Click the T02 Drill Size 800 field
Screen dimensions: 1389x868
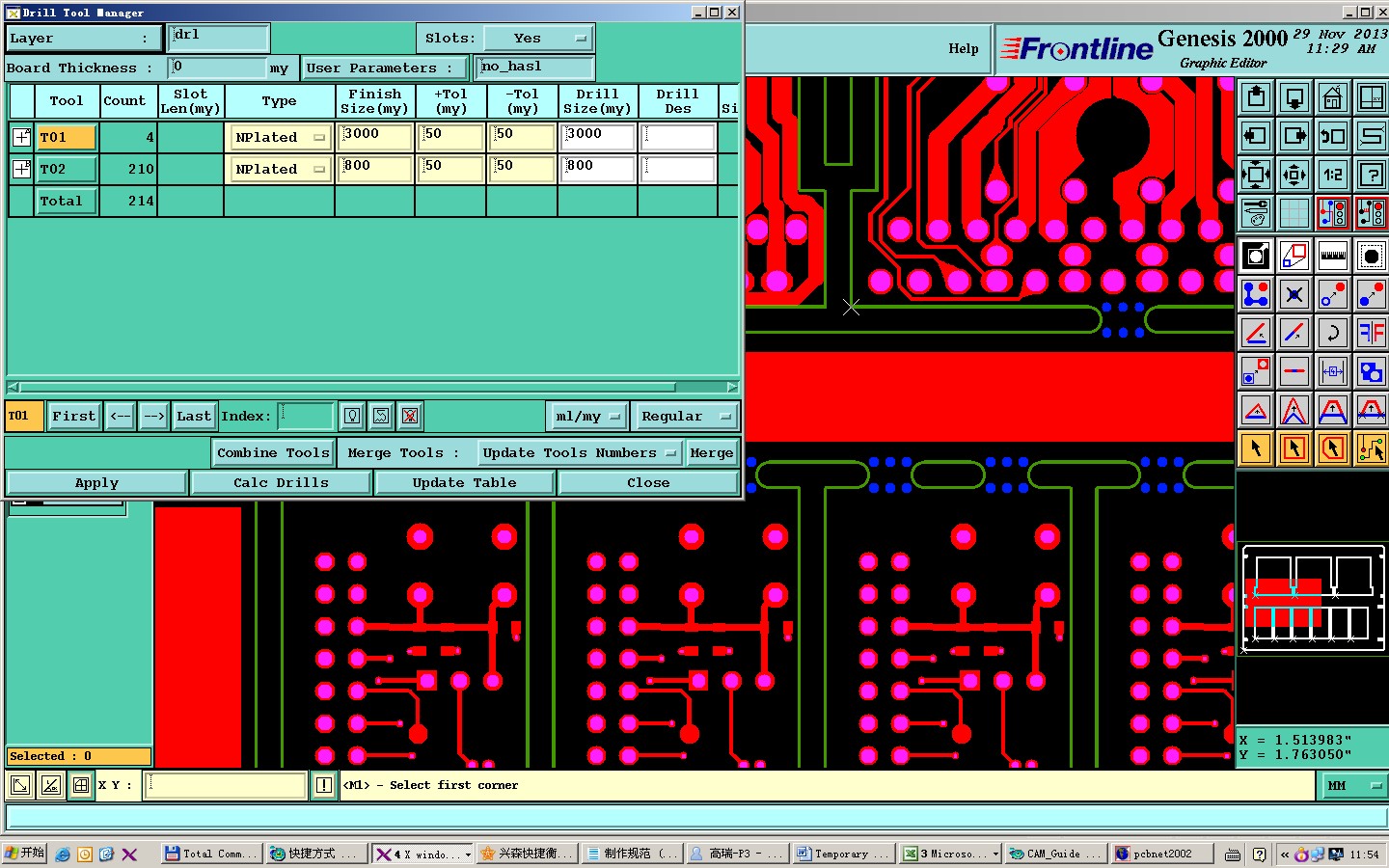597,169
